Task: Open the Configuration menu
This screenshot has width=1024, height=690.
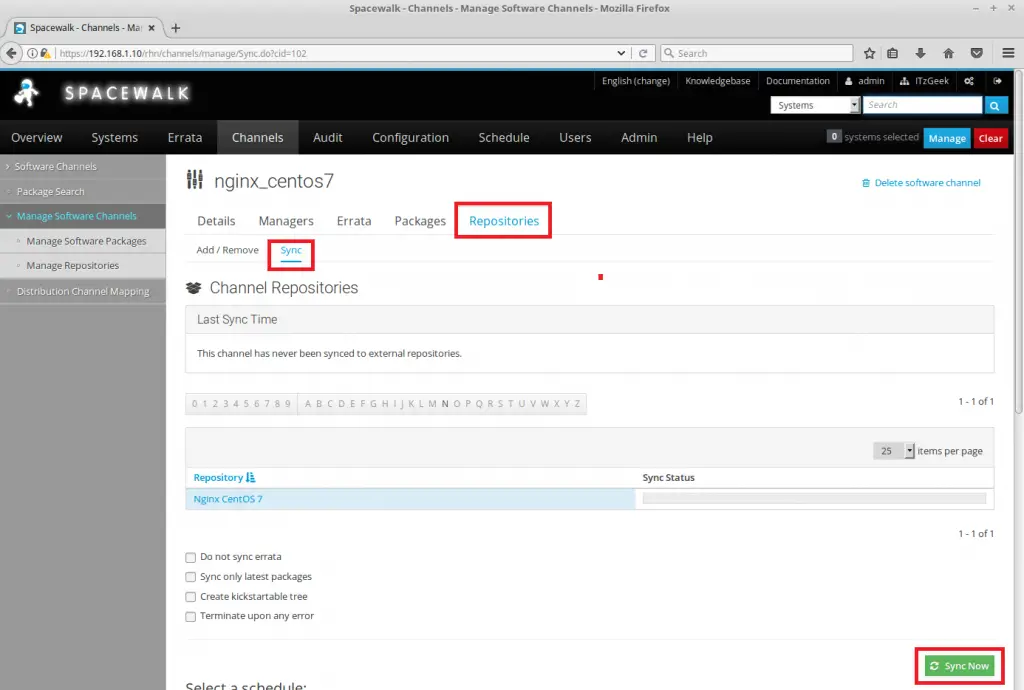Action: pos(410,138)
